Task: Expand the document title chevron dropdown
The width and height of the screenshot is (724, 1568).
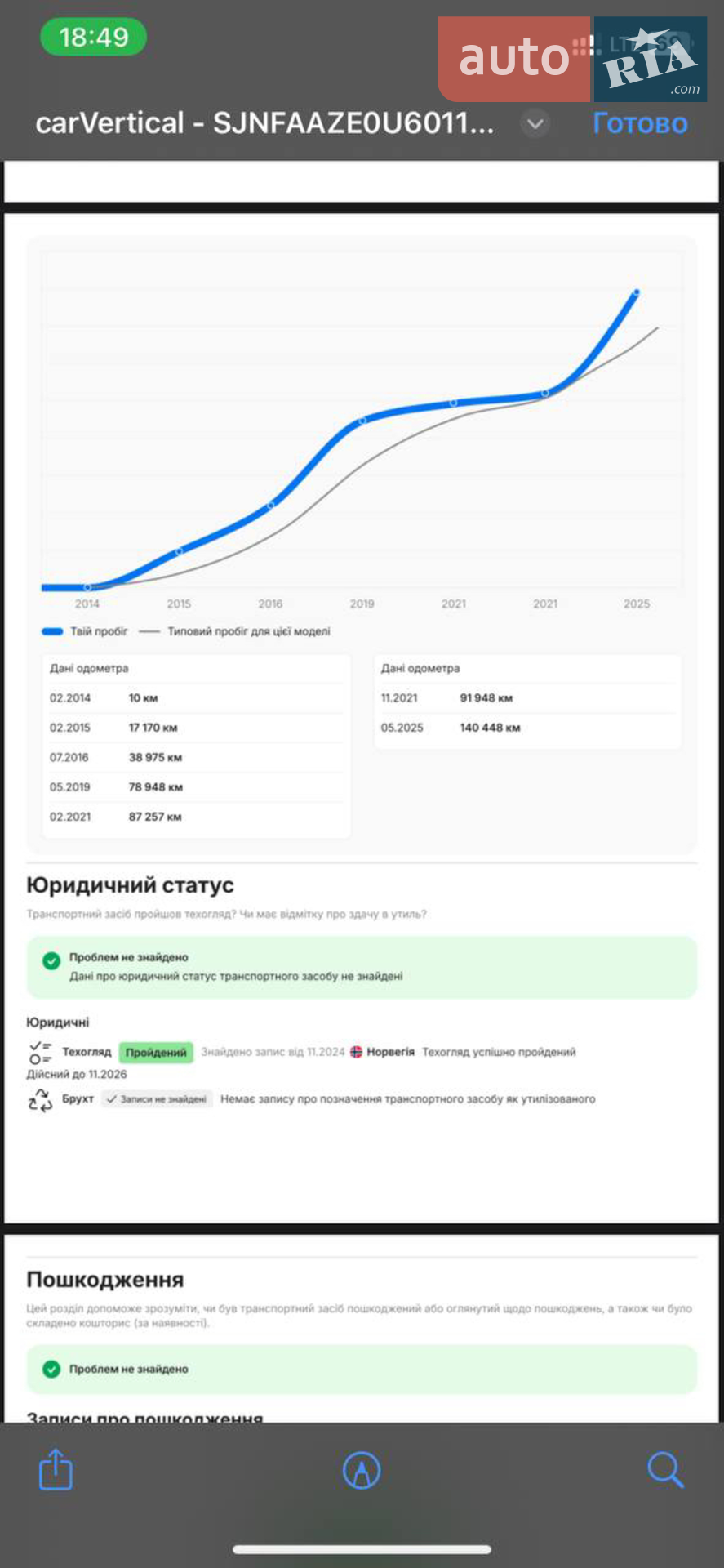Action: coord(535,123)
